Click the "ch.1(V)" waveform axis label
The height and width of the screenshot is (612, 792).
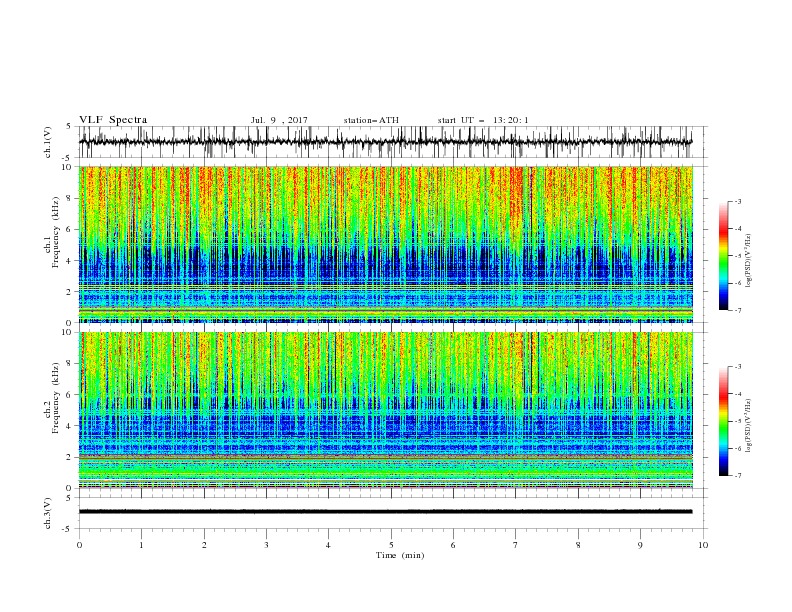pos(48,142)
